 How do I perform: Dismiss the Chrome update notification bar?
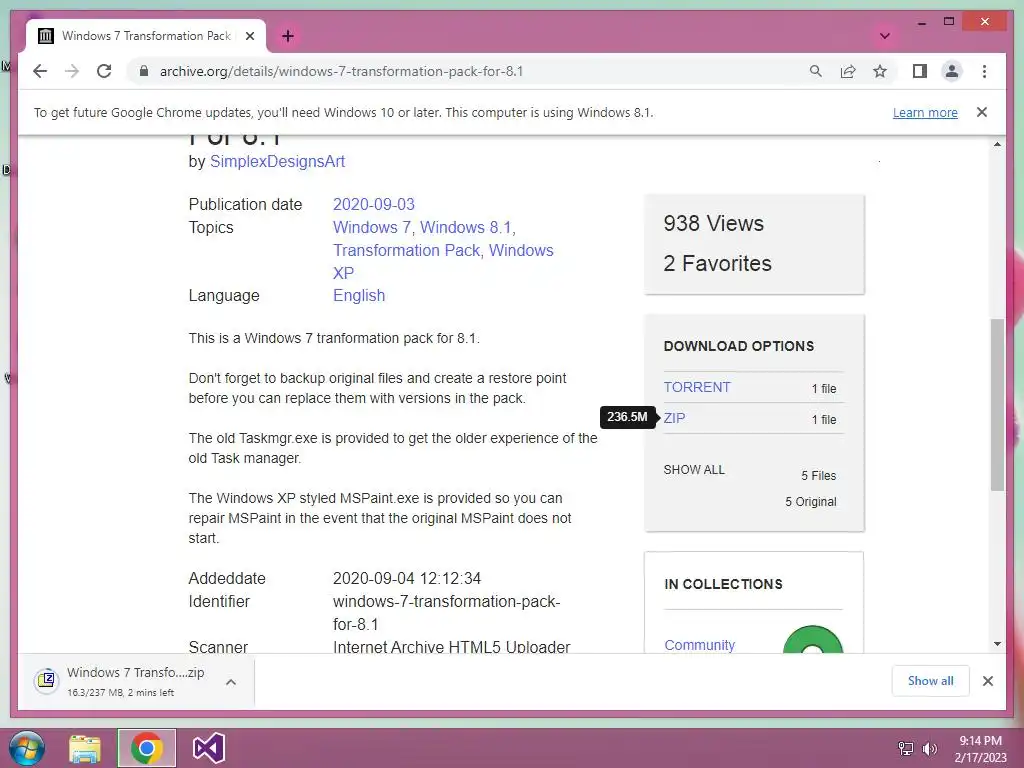(982, 112)
